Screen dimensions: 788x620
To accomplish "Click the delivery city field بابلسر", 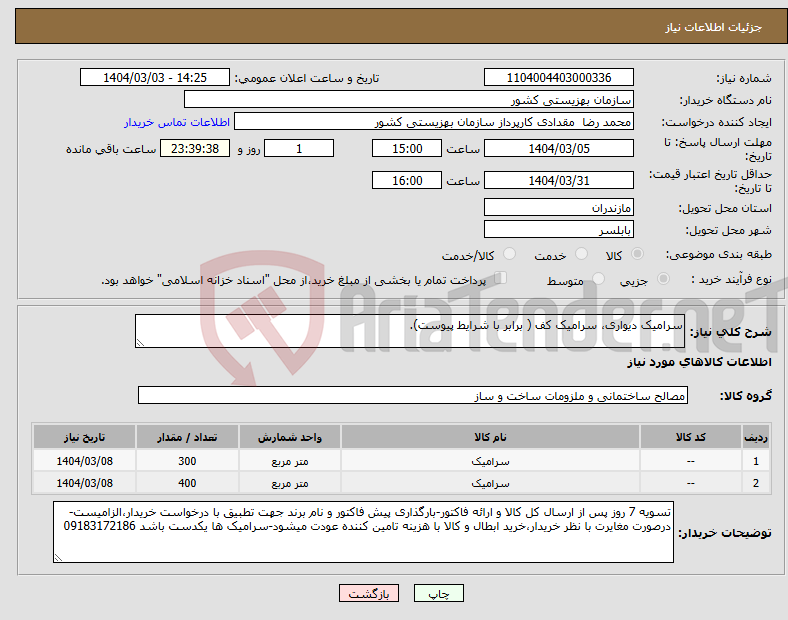I will tap(558, 230).
